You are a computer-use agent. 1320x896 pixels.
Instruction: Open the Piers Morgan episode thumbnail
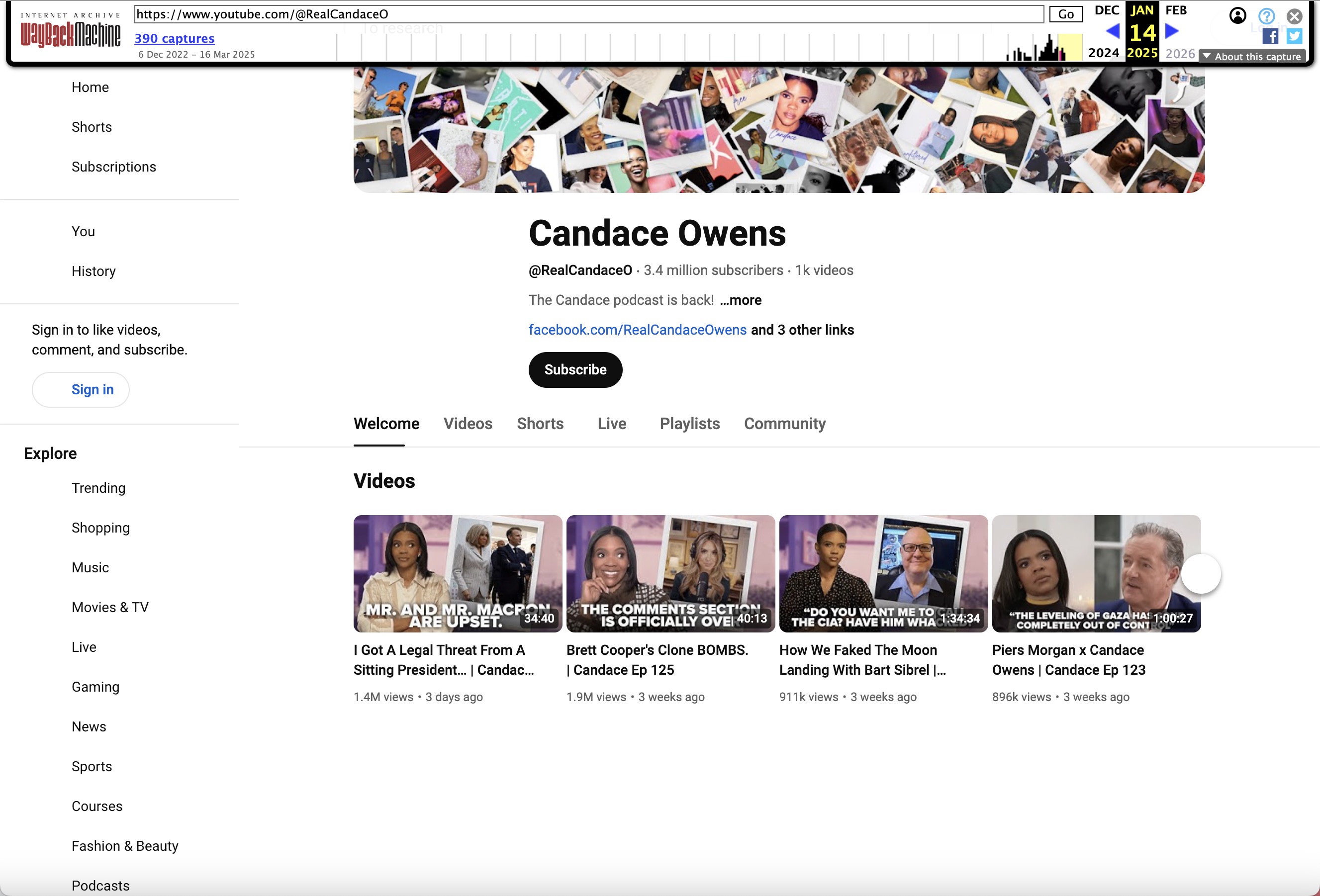(1096, 573)
